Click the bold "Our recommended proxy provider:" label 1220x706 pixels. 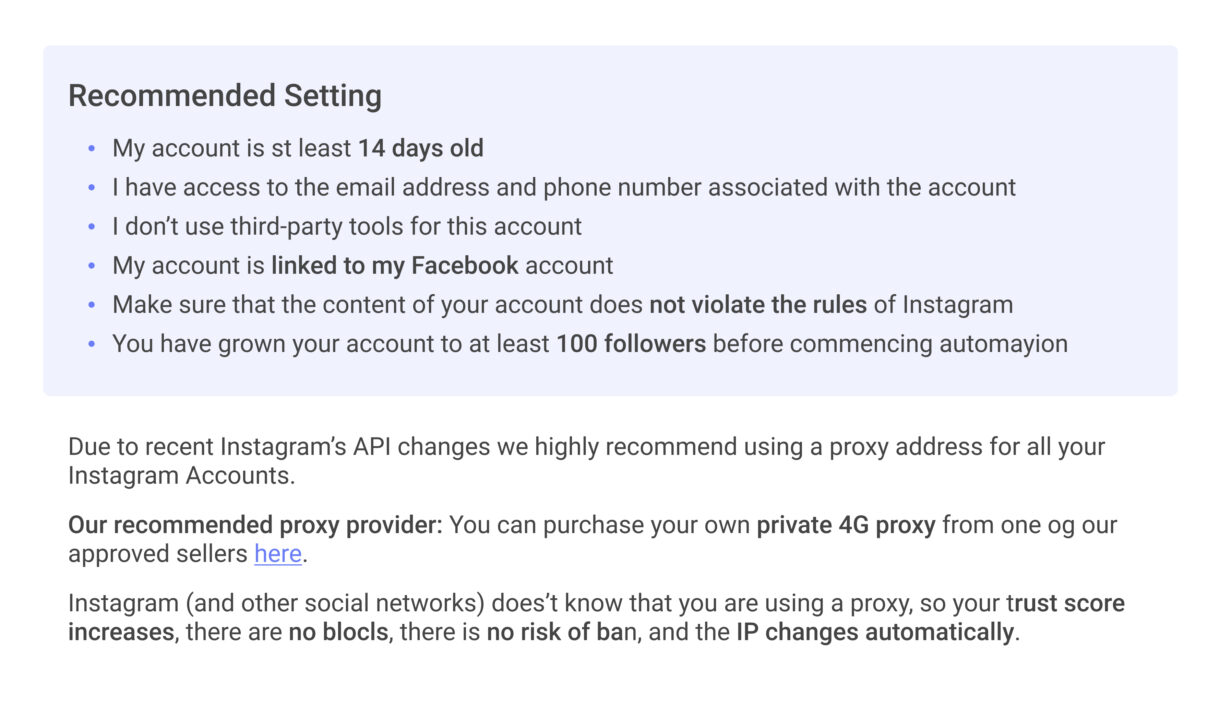[x=255, y=525]
